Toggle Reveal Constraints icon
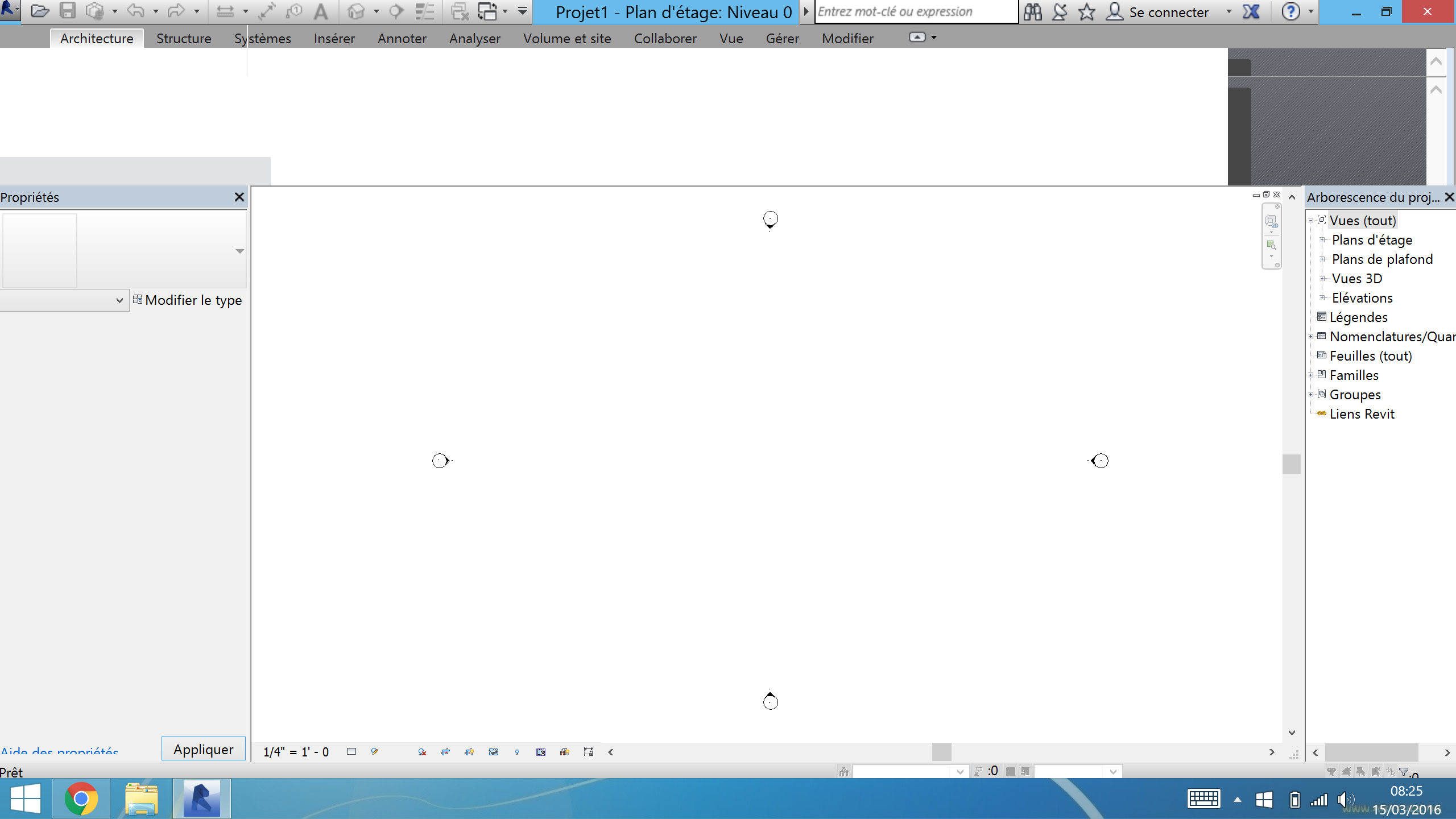The height and width of the screenshot is (819, 1456). click(x=589, y=752)
